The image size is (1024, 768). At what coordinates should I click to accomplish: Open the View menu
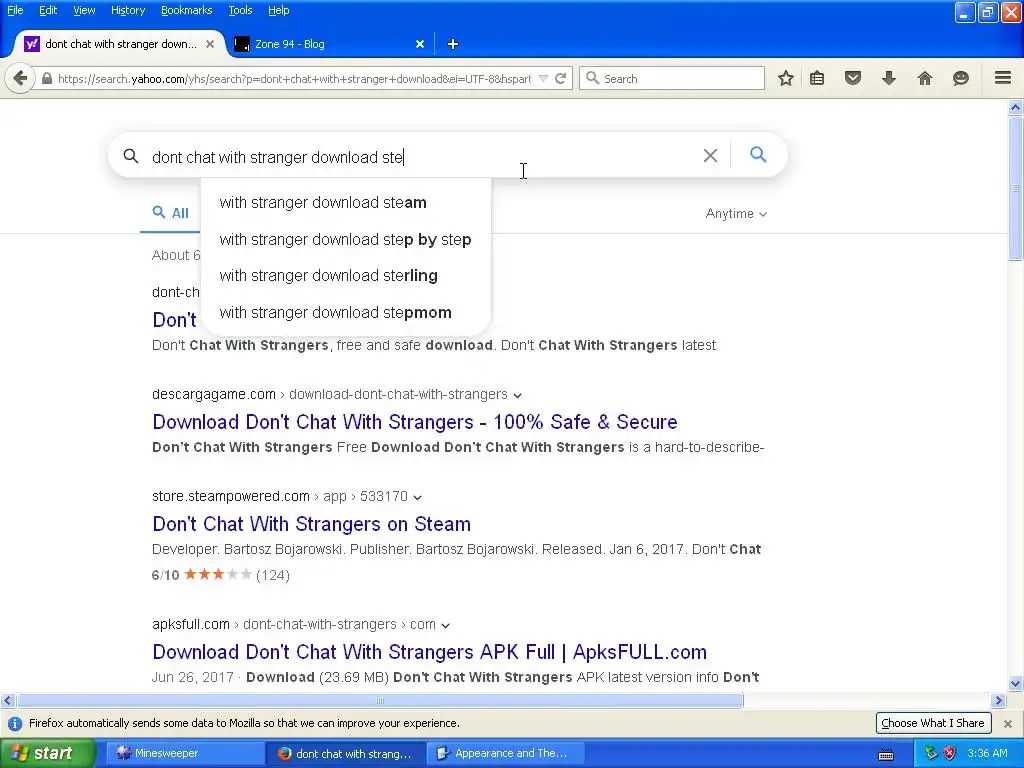(84, 10)
